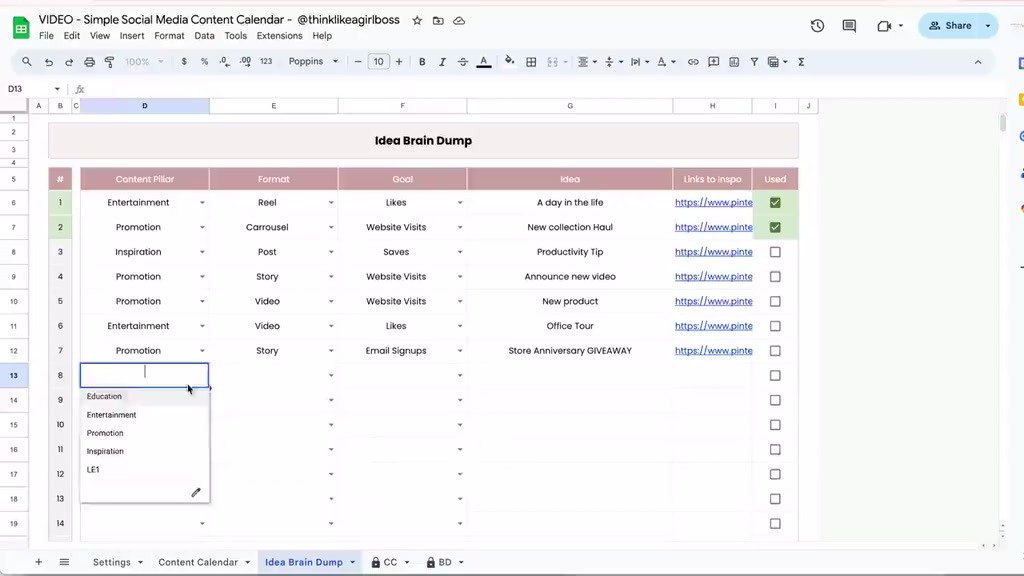The image size is (1024, 576).
Task: Click the create filter icon
Action: 754,62
